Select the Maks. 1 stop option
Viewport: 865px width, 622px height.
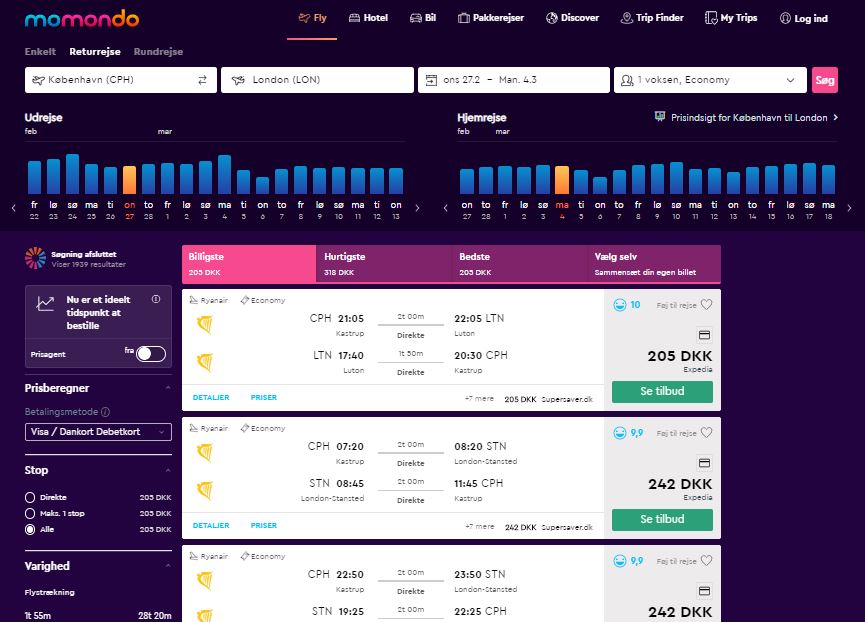coord(31,513)
